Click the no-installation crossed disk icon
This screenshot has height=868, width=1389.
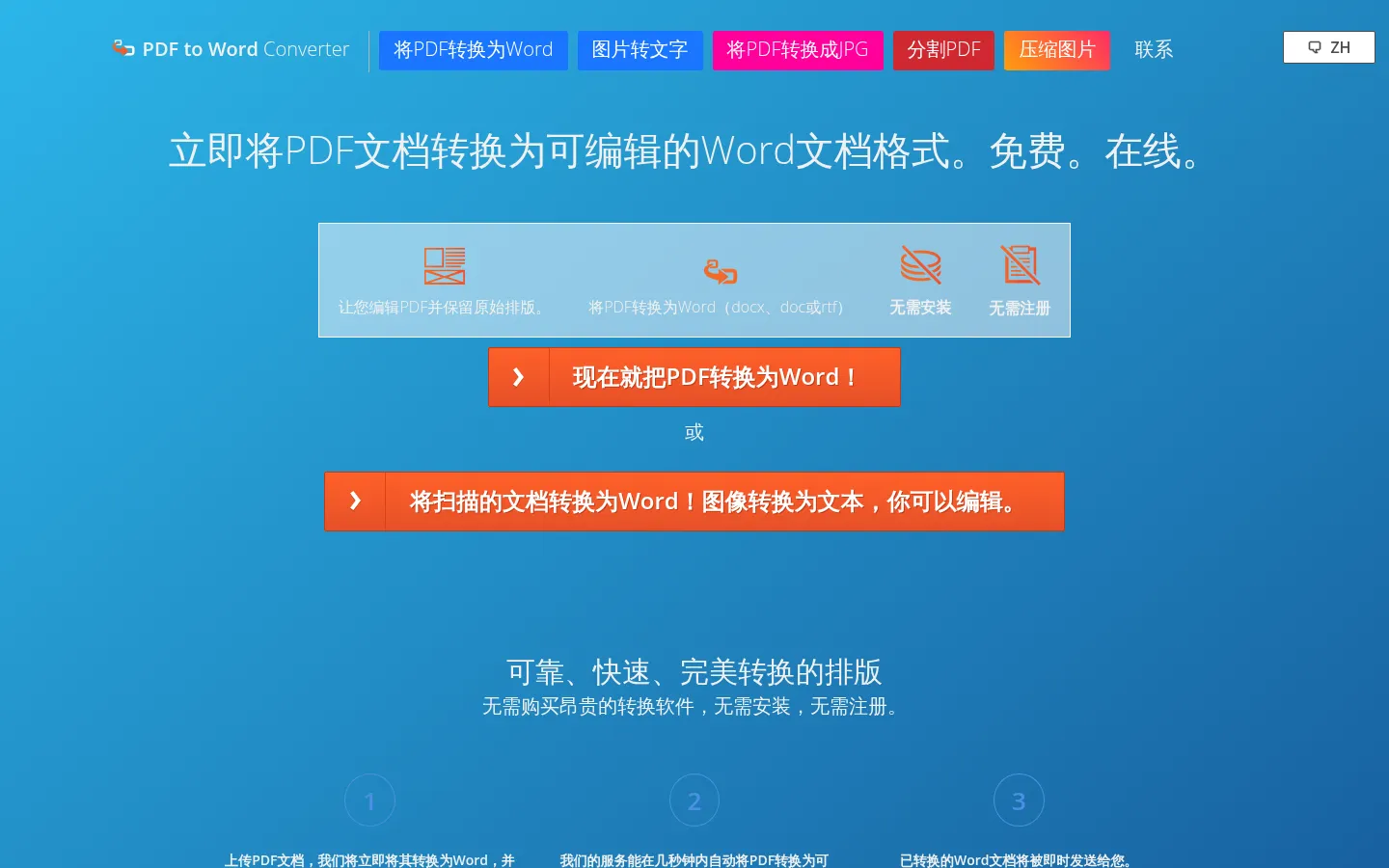(921, 264)
